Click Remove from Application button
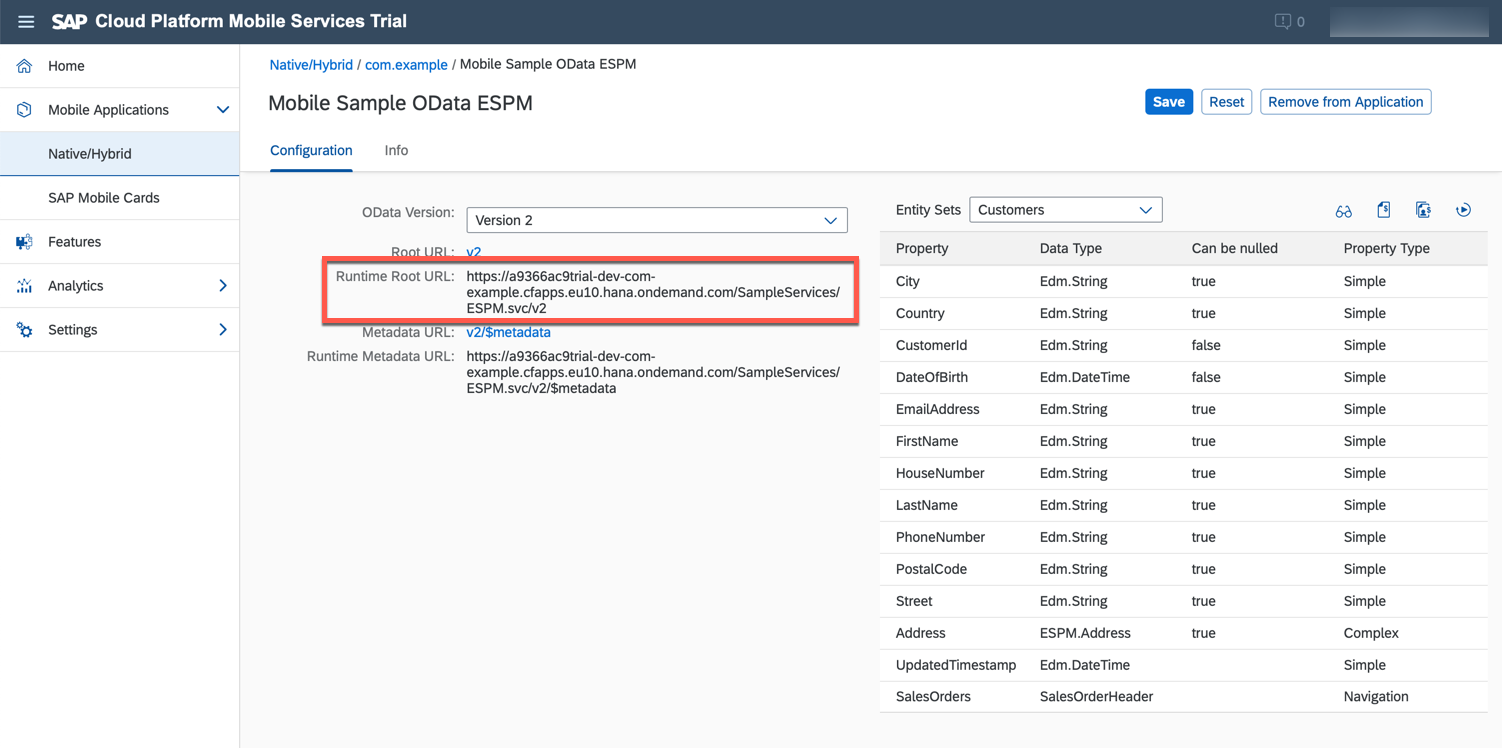This screenshot has height=748, width=1502. (1346, 102)
